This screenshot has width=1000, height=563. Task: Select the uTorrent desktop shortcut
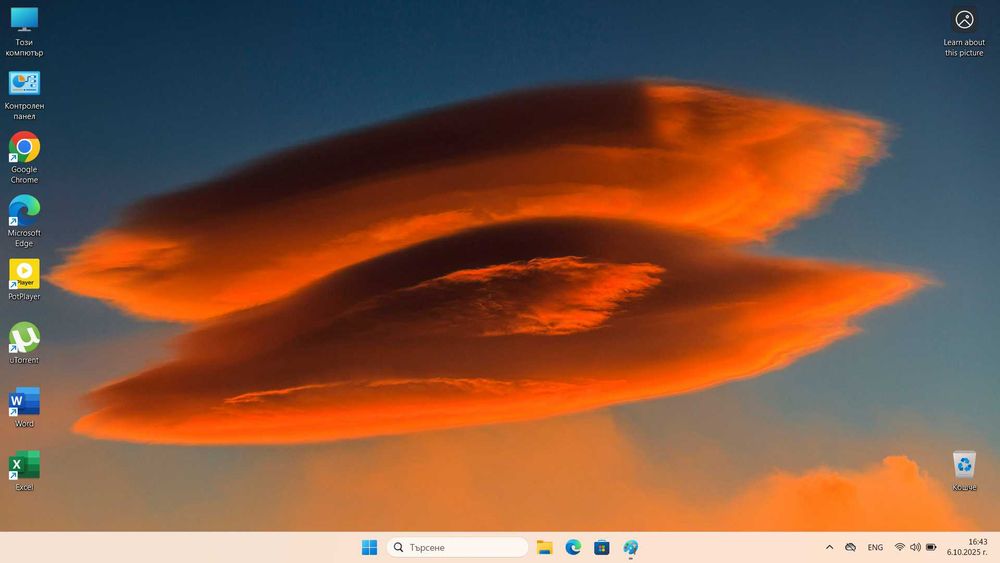click(24, 343)
